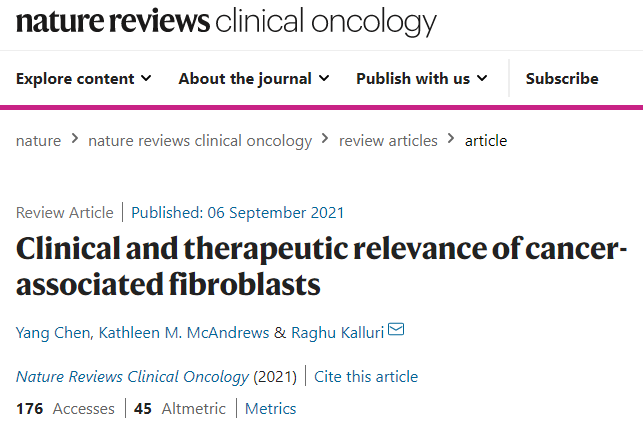This screenshot has height=428, width=643.
Task: Navigate to the review articles breadcrumb
Action: [x=388, y=141]
